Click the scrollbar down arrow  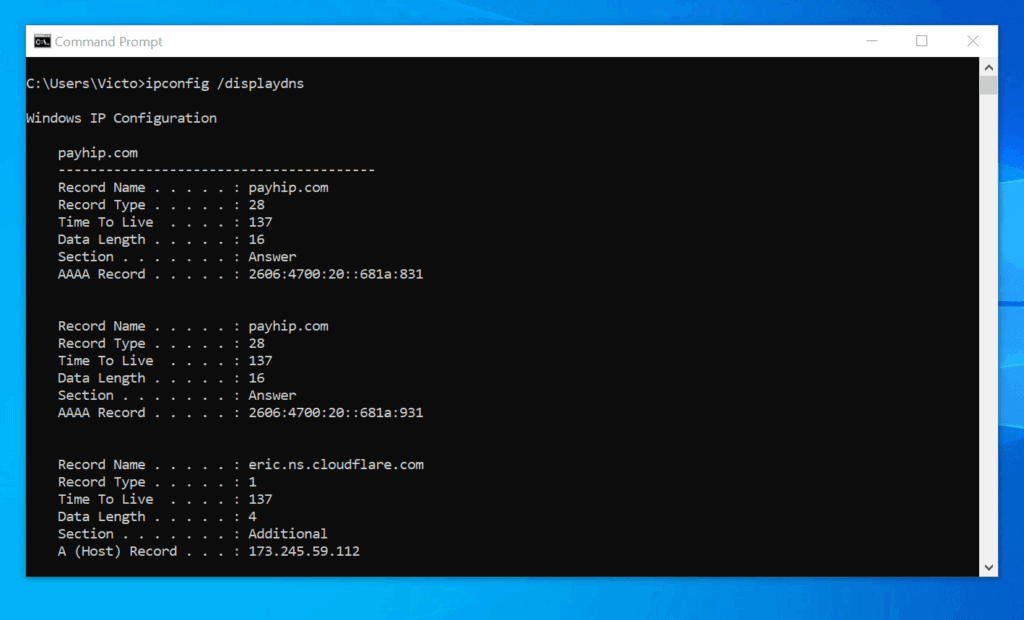(x=988, y=567)
